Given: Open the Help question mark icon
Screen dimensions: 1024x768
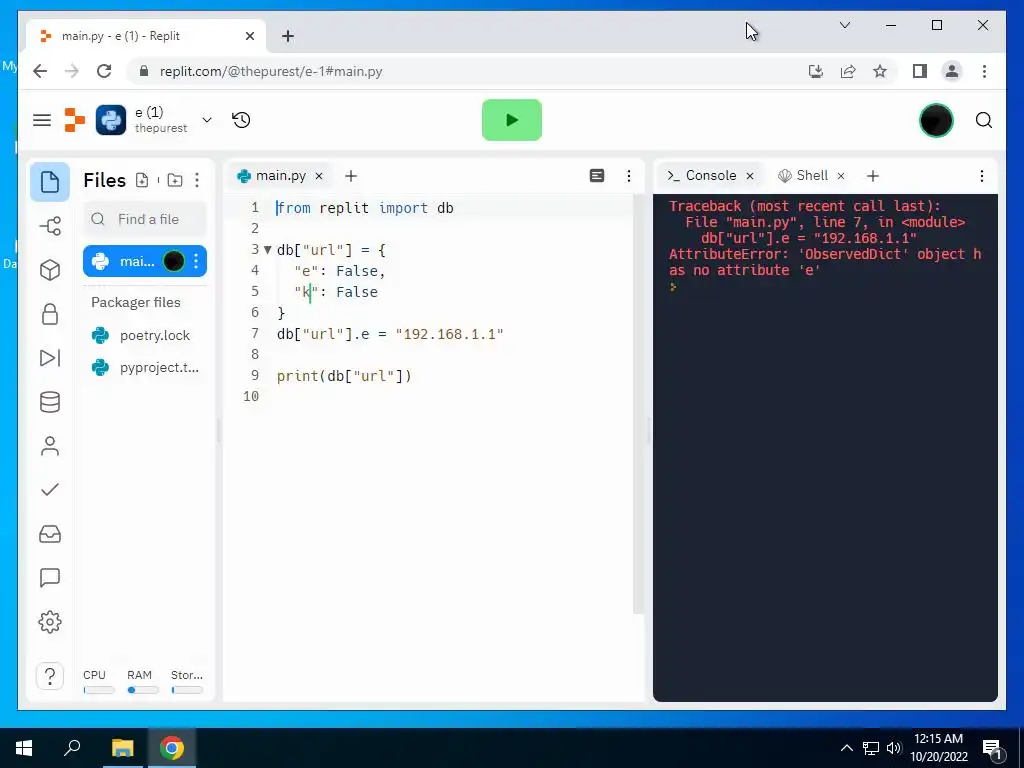Looking at the screenshot, I should [50, 676].
